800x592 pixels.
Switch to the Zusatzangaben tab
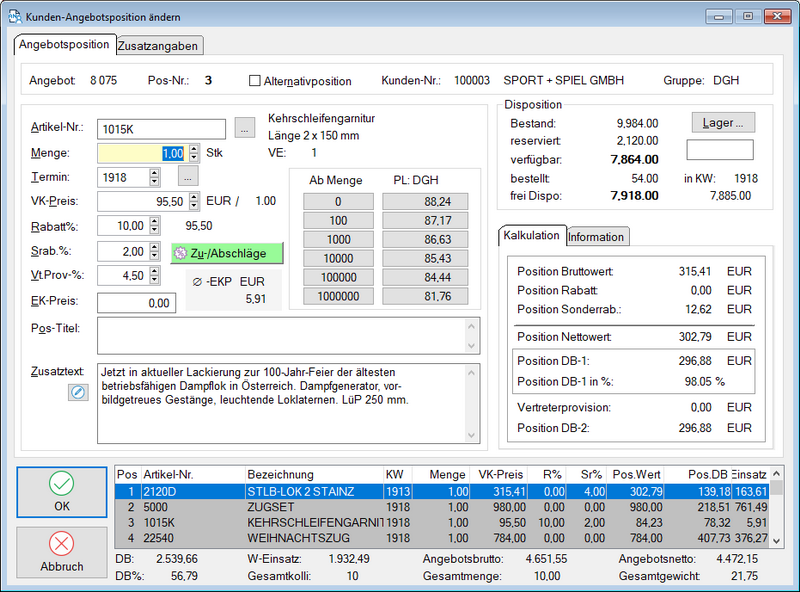click(x=159, y=46)
